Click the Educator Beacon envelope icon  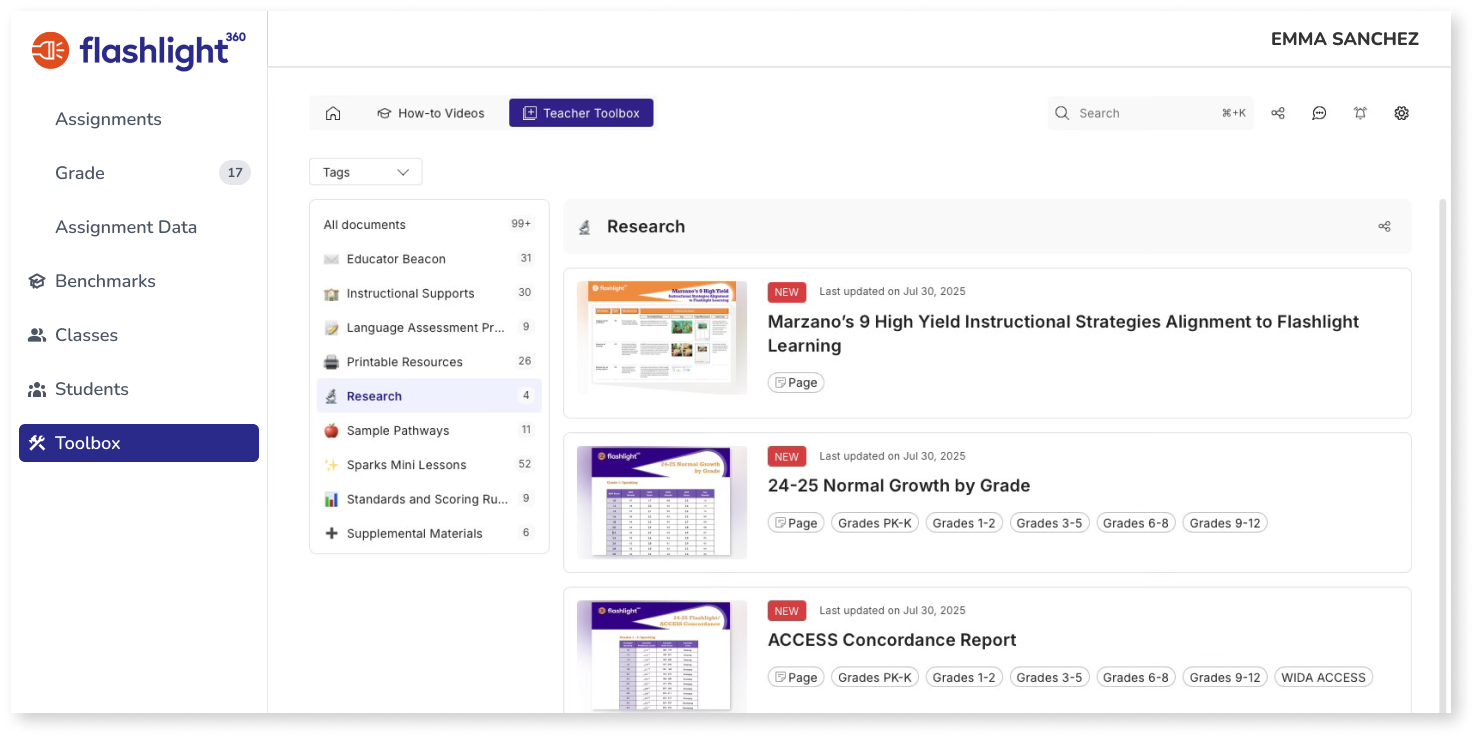[331, 259]
